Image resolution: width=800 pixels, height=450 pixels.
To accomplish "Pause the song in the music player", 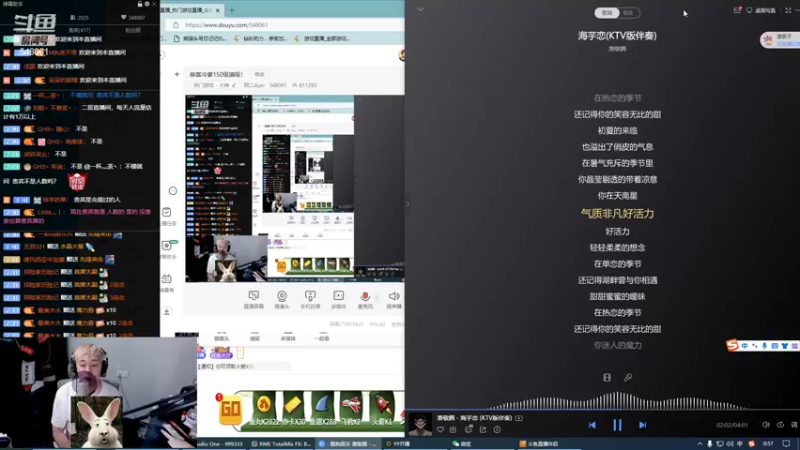I will [617, 425].
